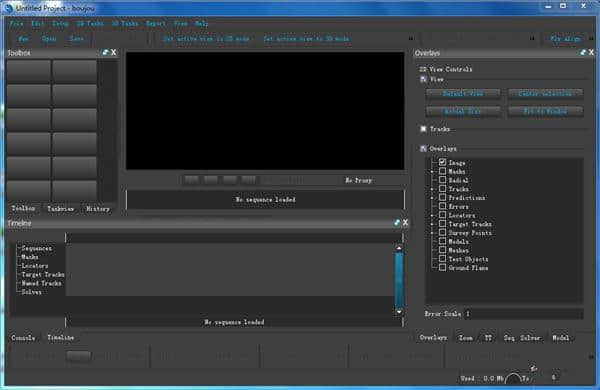Click the Center Selection button

pyautogui.click(x=545, y=93)
